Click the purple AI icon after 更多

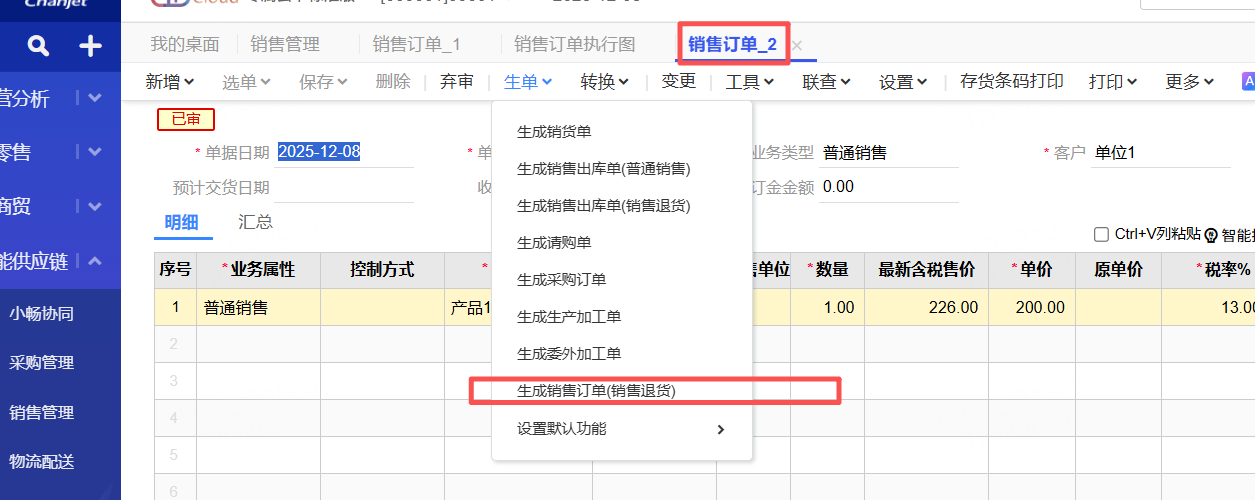tap(1248, 81)
